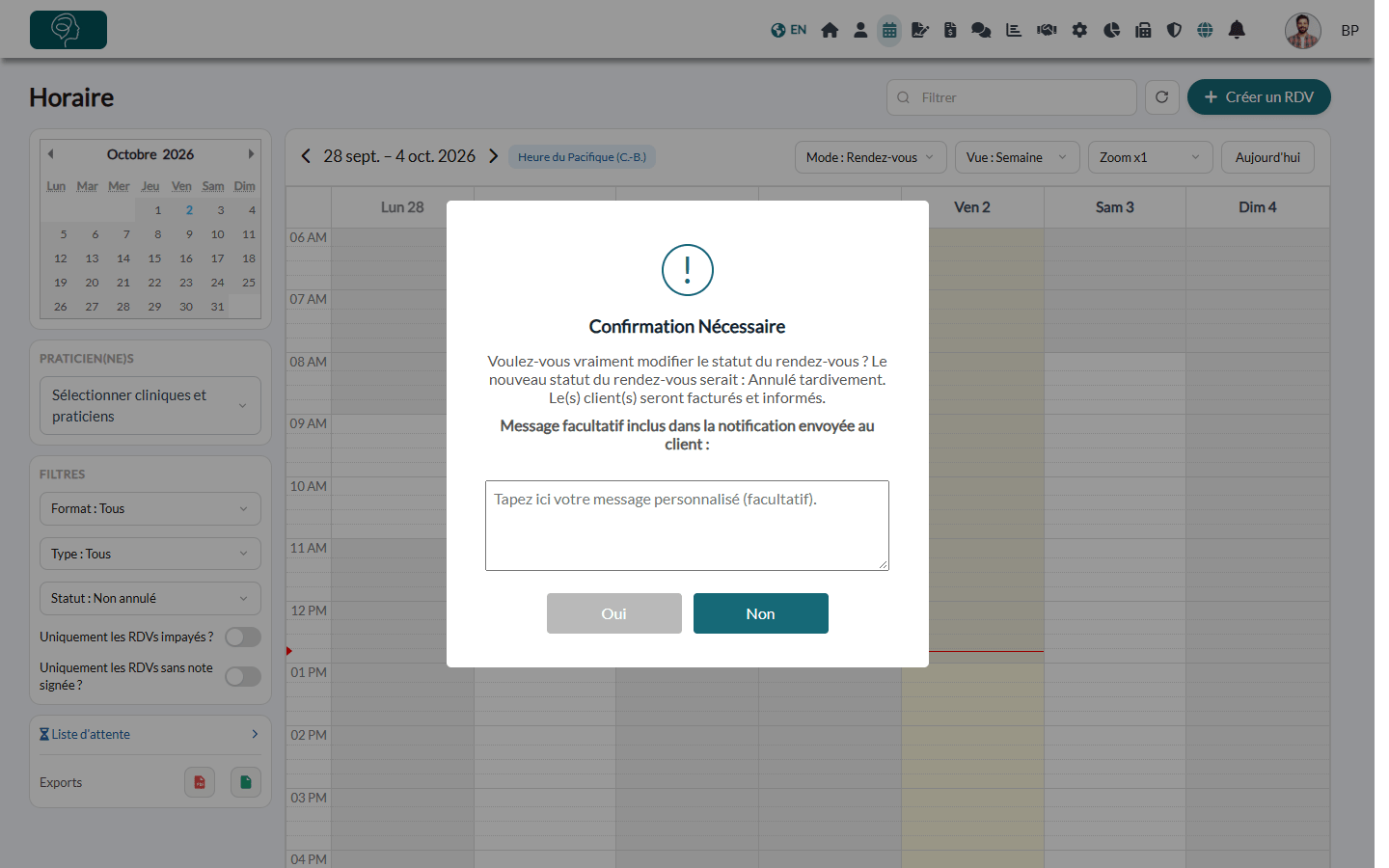Open the chat messages icon
The image size is (1389, 868).
pyautogui.click(x=981, y=30)
